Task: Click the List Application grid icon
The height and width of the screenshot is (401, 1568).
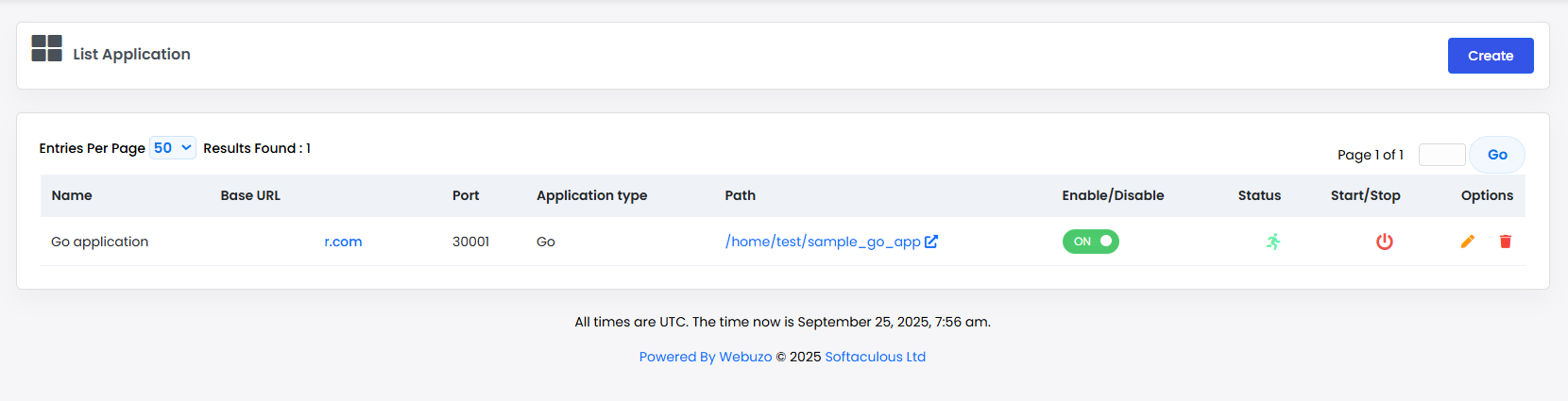Action: (x=46, y=48)
